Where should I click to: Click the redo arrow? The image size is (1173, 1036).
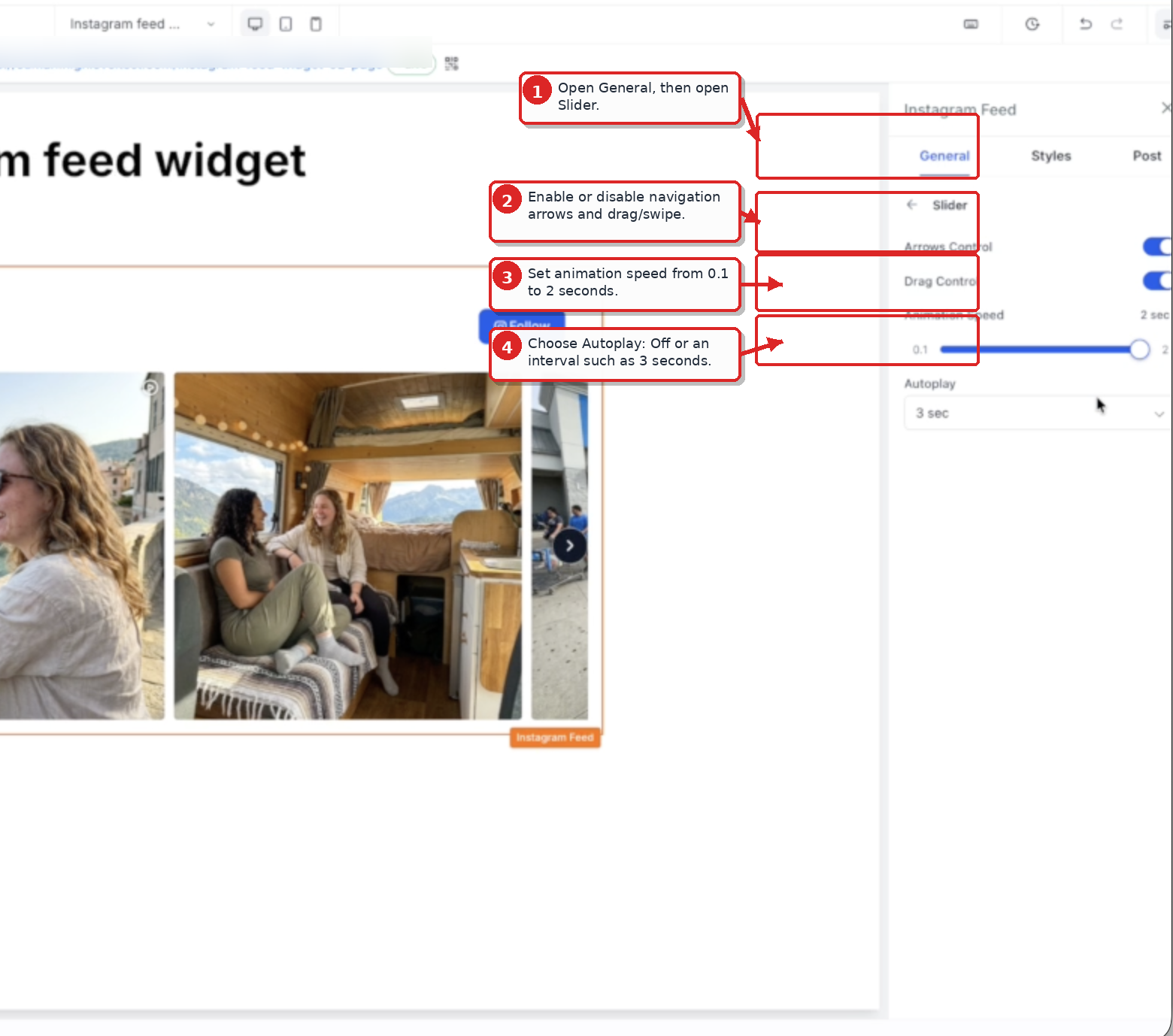pyautogui.click(x=1117, y=24)
